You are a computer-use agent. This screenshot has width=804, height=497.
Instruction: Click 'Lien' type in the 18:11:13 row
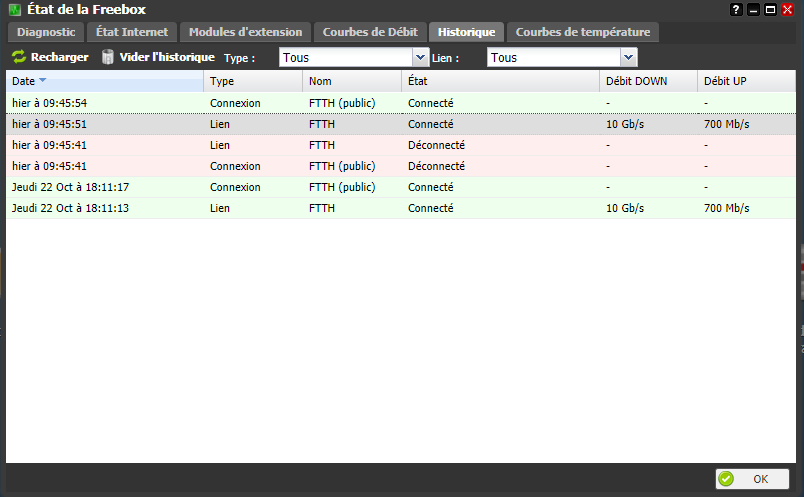pos(220,208)
